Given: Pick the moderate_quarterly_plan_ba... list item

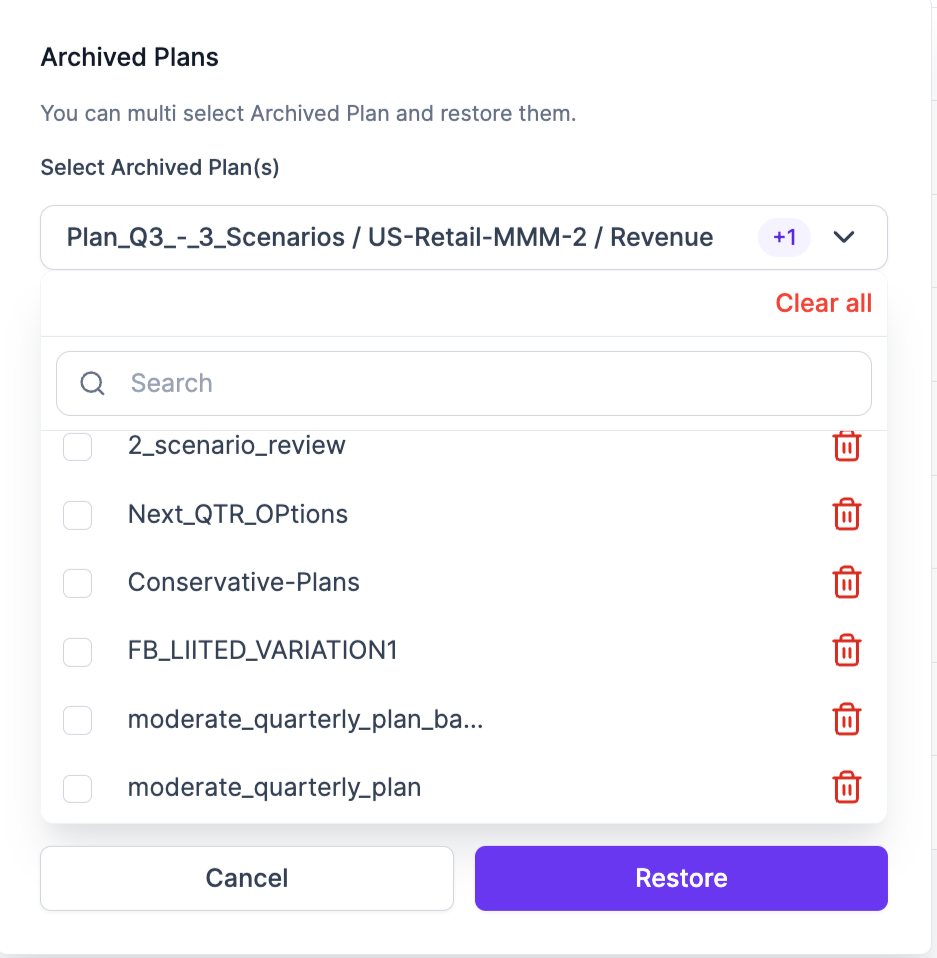Looking at the screenshot, I should point(305,720).
